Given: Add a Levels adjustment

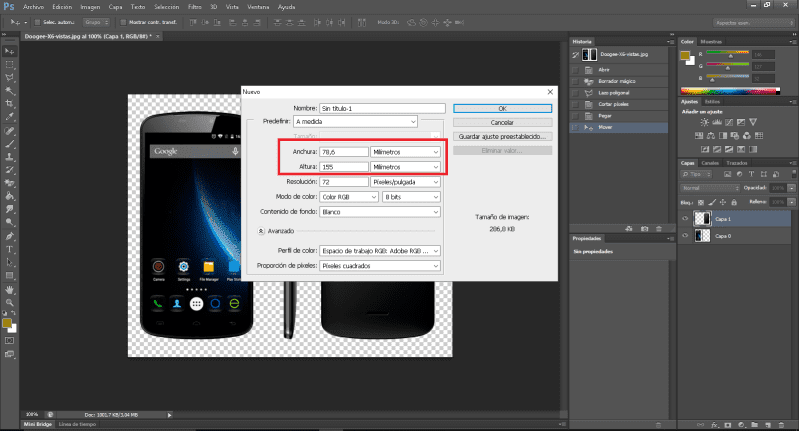Looking at the screenshot, I should 716,122.
